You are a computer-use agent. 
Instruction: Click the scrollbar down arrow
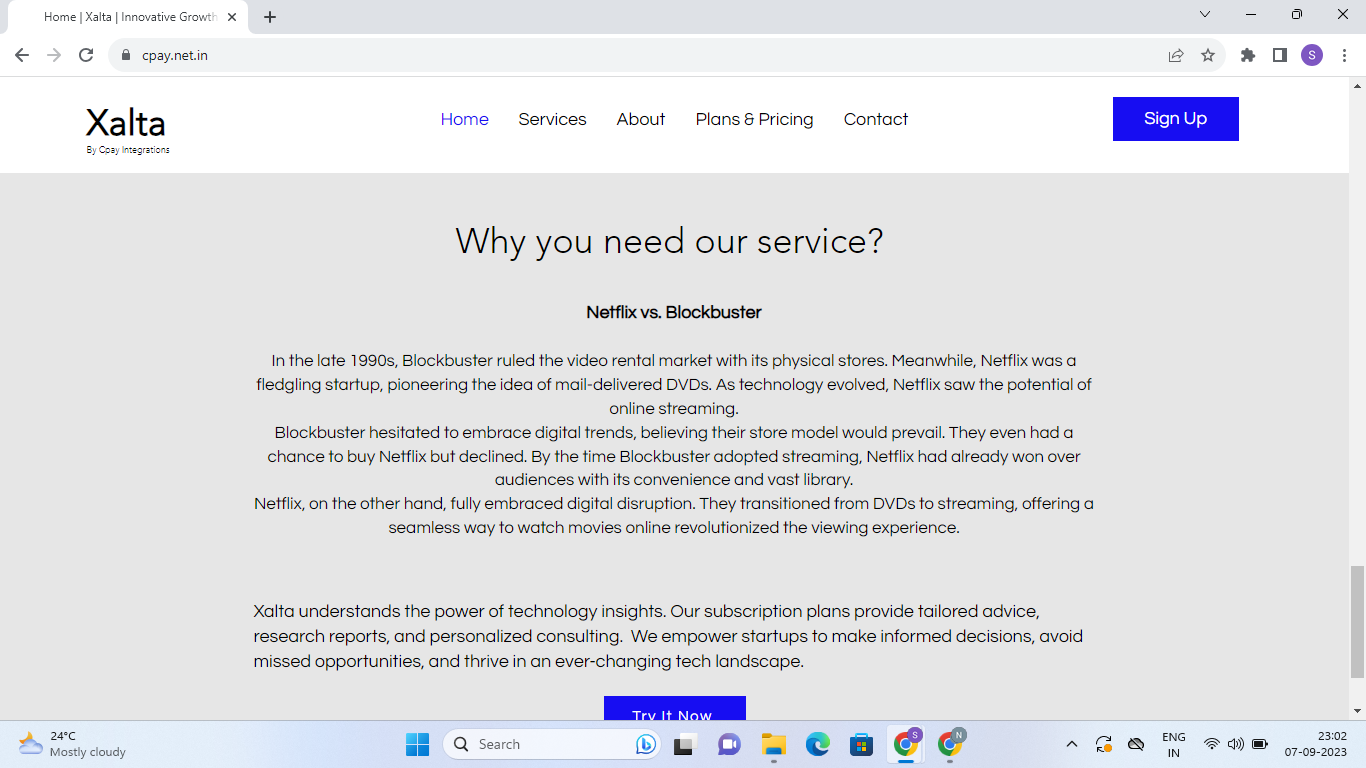(1357, 711)
